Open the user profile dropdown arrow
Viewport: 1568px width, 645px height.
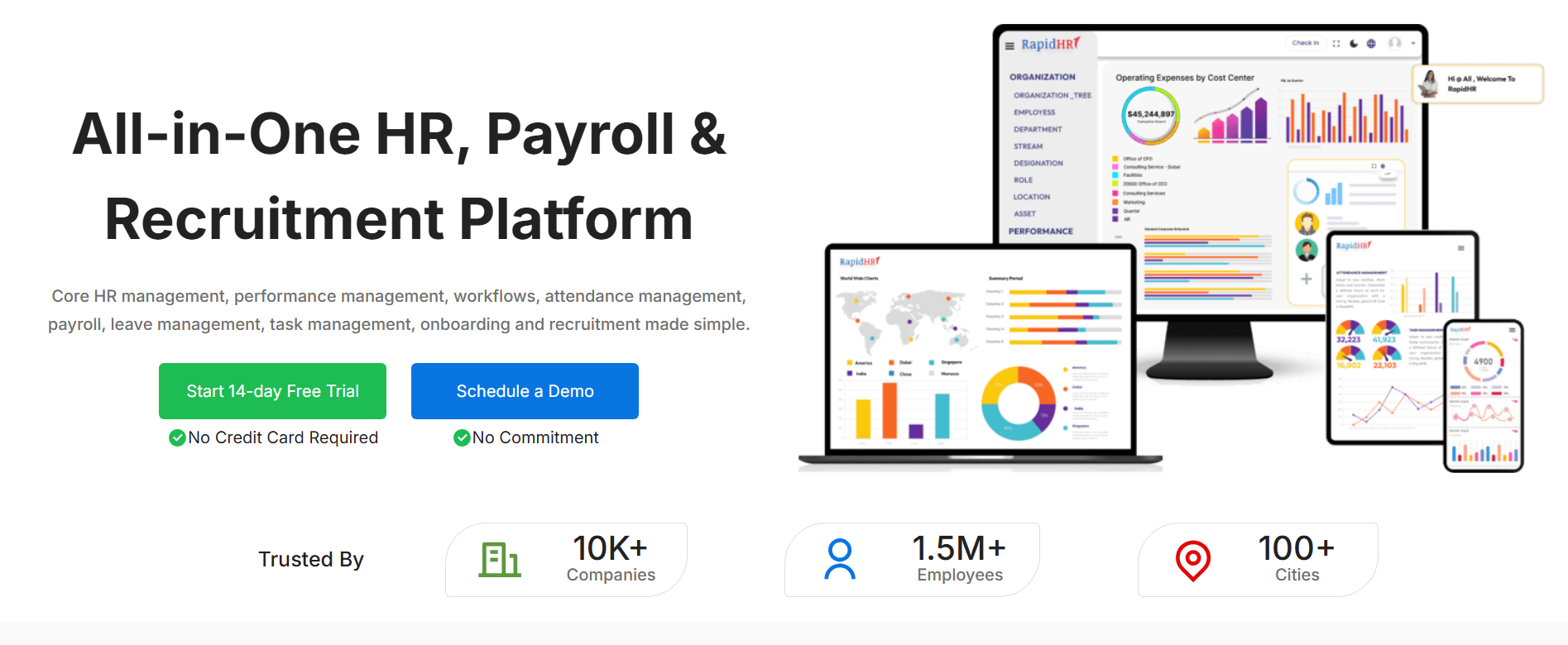1413,44
